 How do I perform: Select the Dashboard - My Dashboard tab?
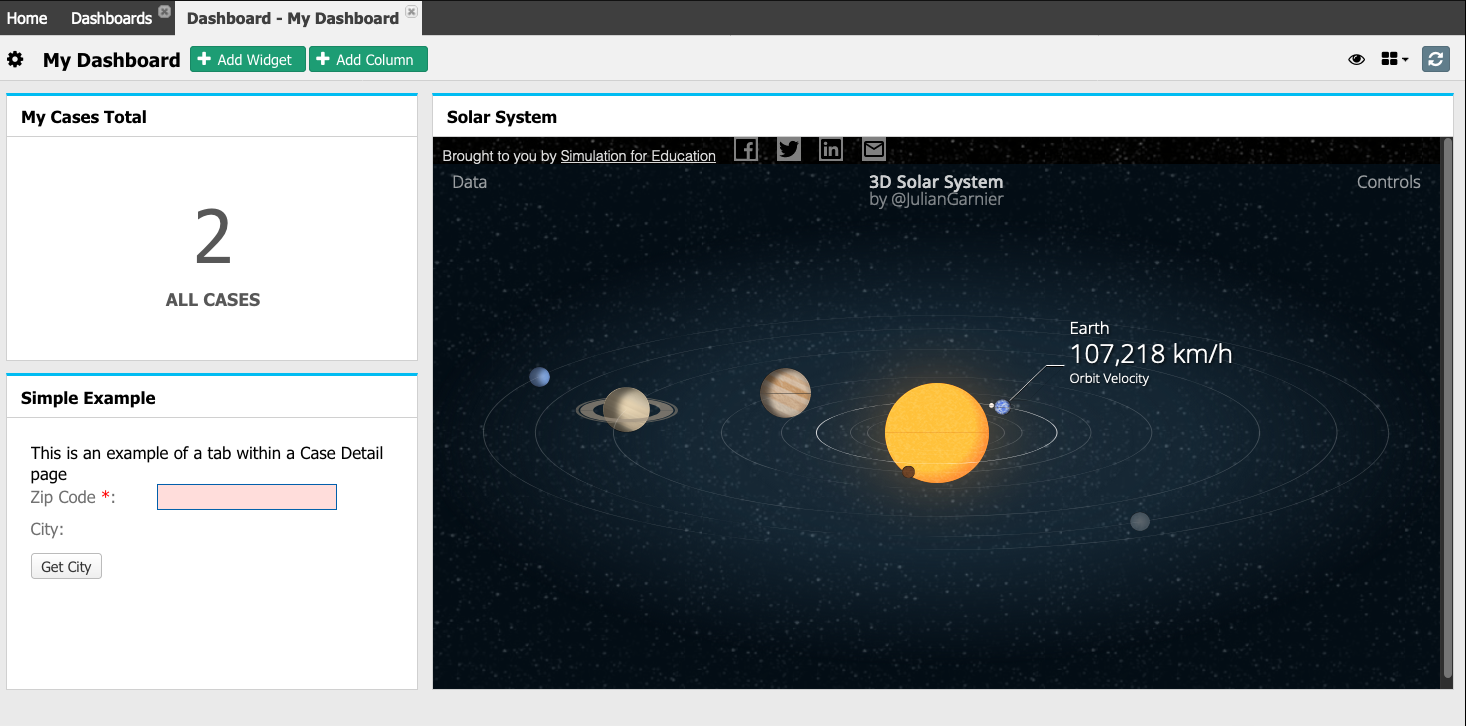[293, 18]
